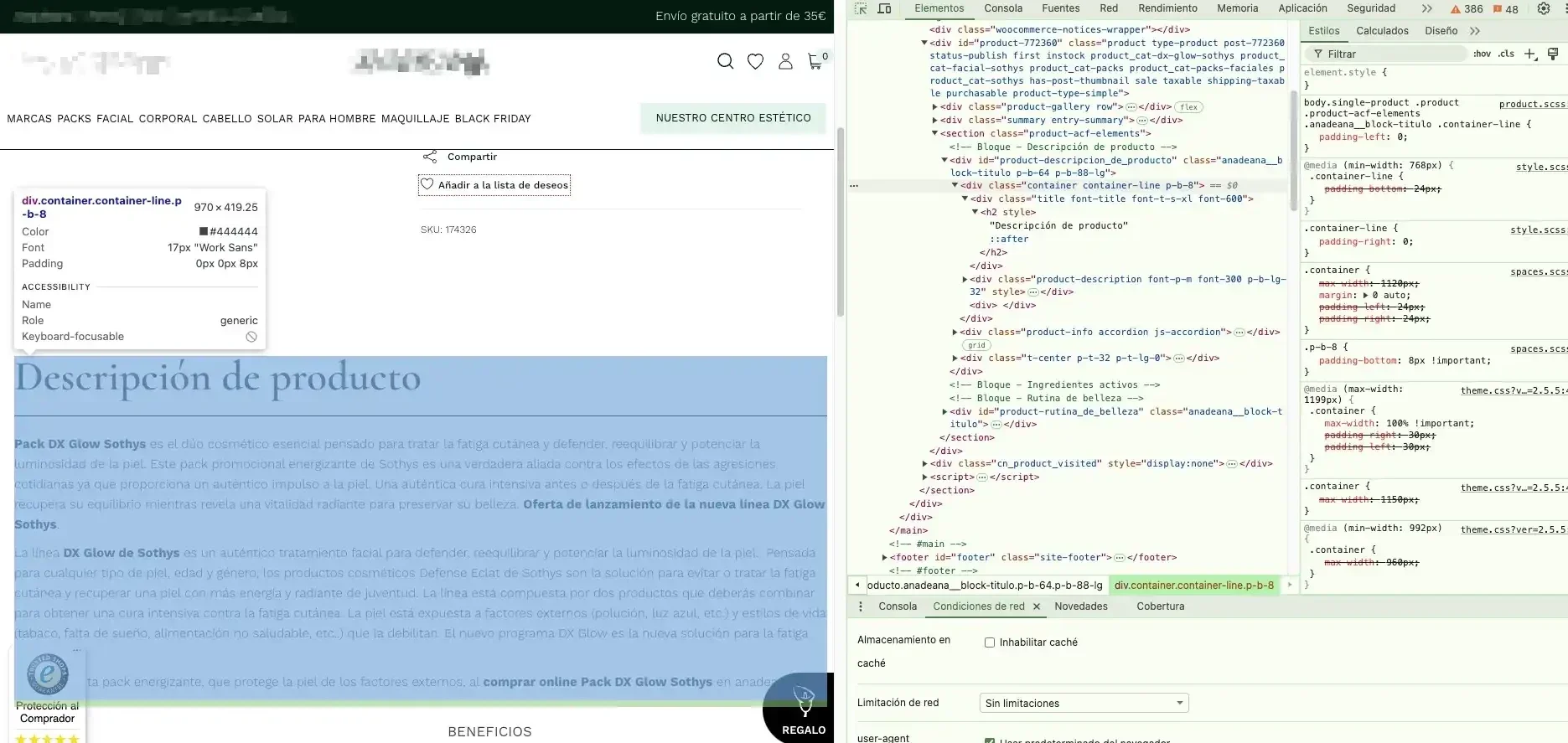Open the MAQUILLAJE menu link
Viewport: 1568px width, 743px height.
tap(416, 119)
